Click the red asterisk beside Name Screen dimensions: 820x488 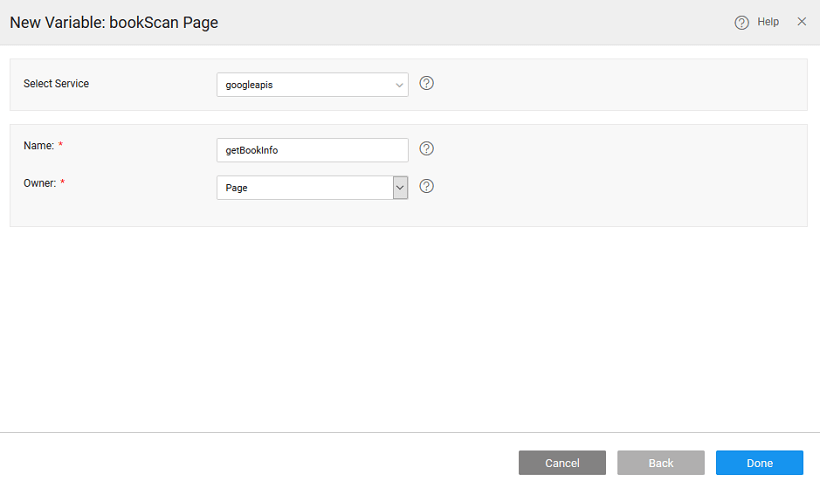point(61,146)
